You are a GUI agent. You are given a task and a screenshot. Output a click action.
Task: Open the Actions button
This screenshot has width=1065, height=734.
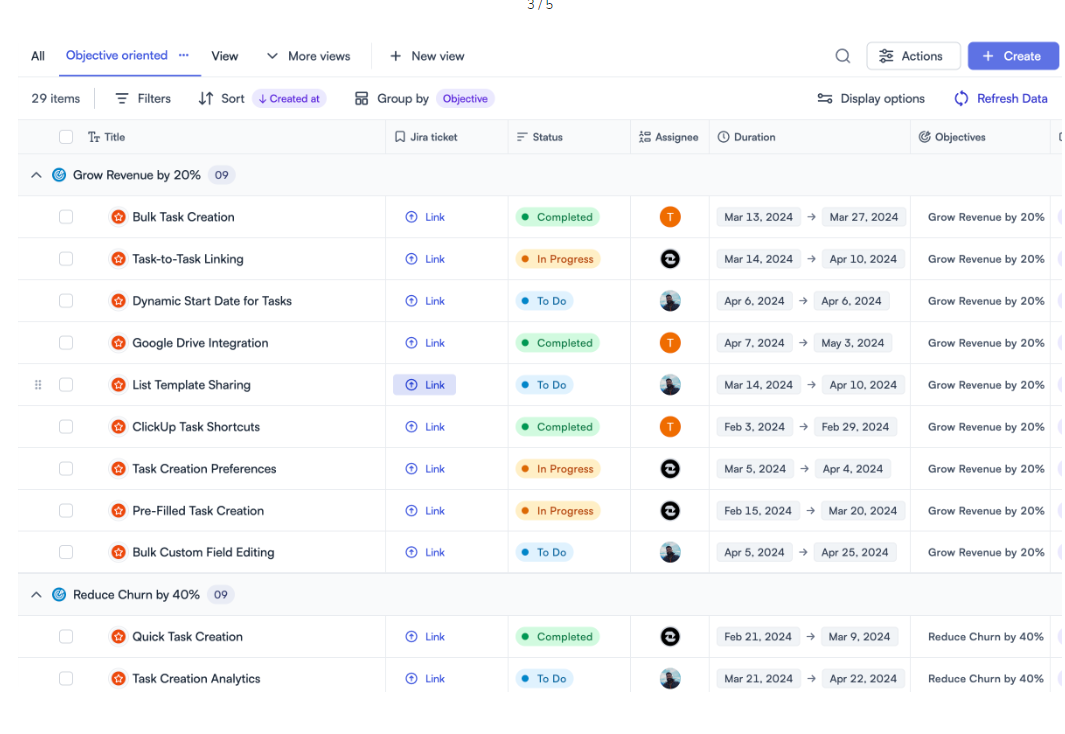913,56
